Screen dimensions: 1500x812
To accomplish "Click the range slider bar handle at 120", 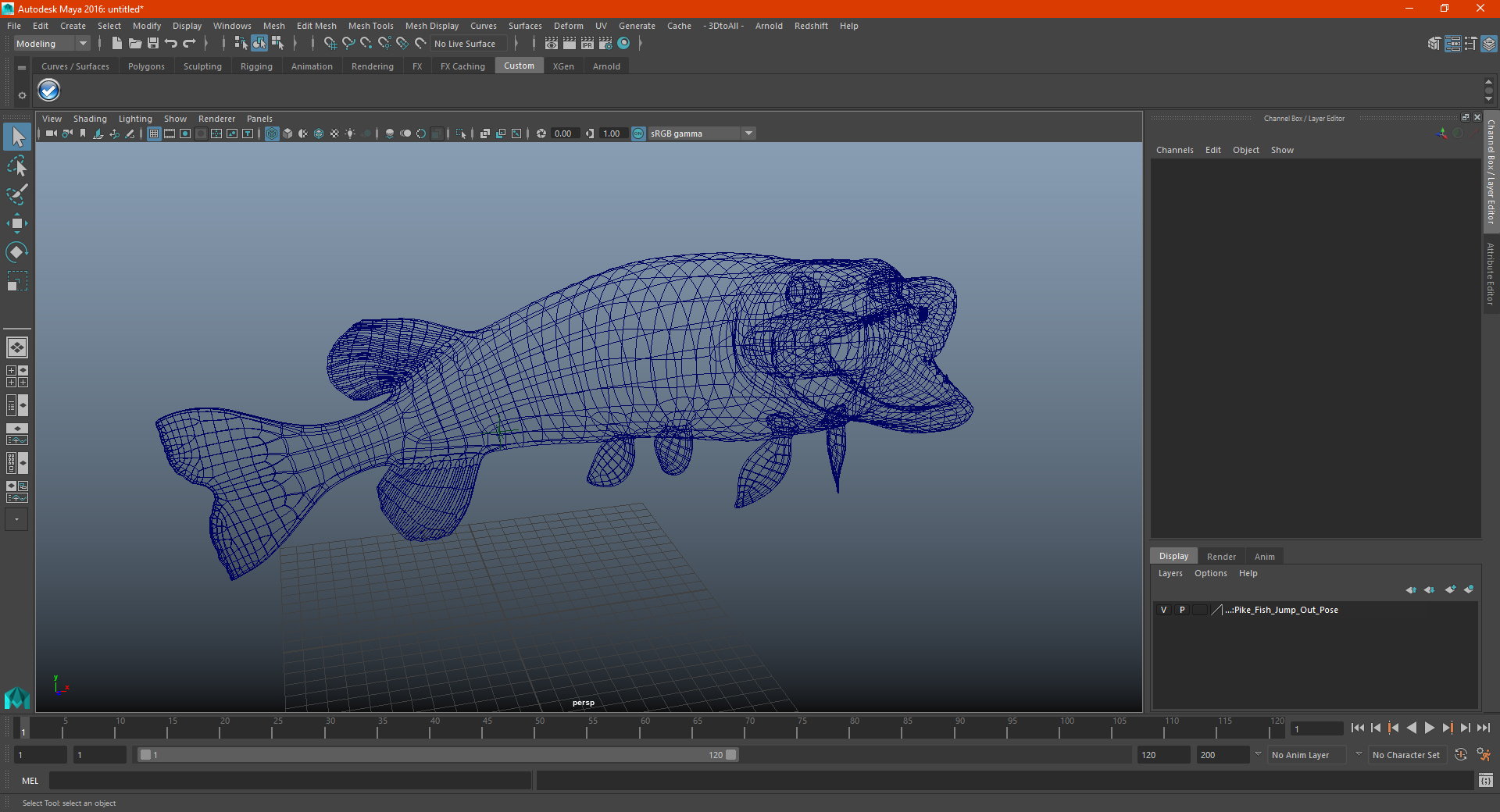I will point(730,755).
